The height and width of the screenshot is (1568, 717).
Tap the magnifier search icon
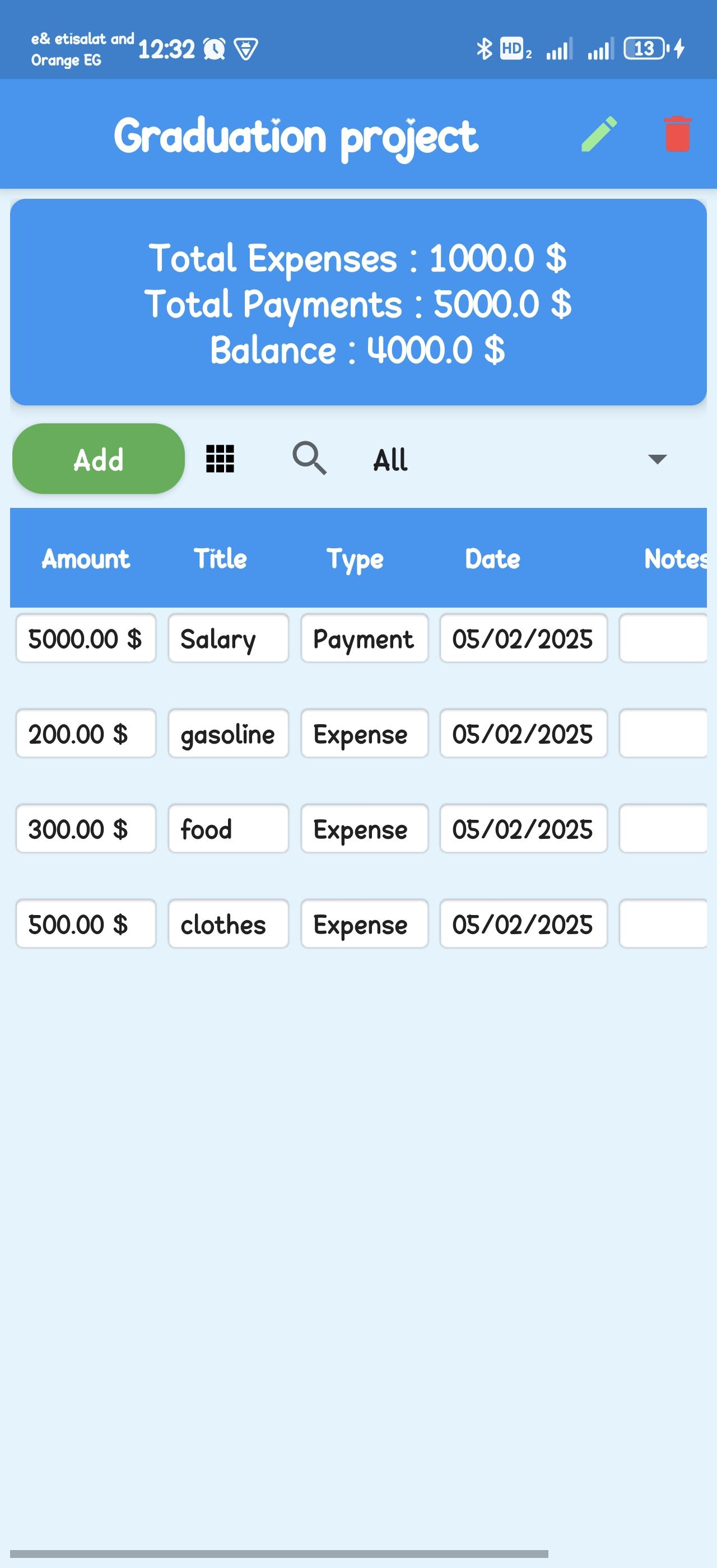[x=309, y=458]
